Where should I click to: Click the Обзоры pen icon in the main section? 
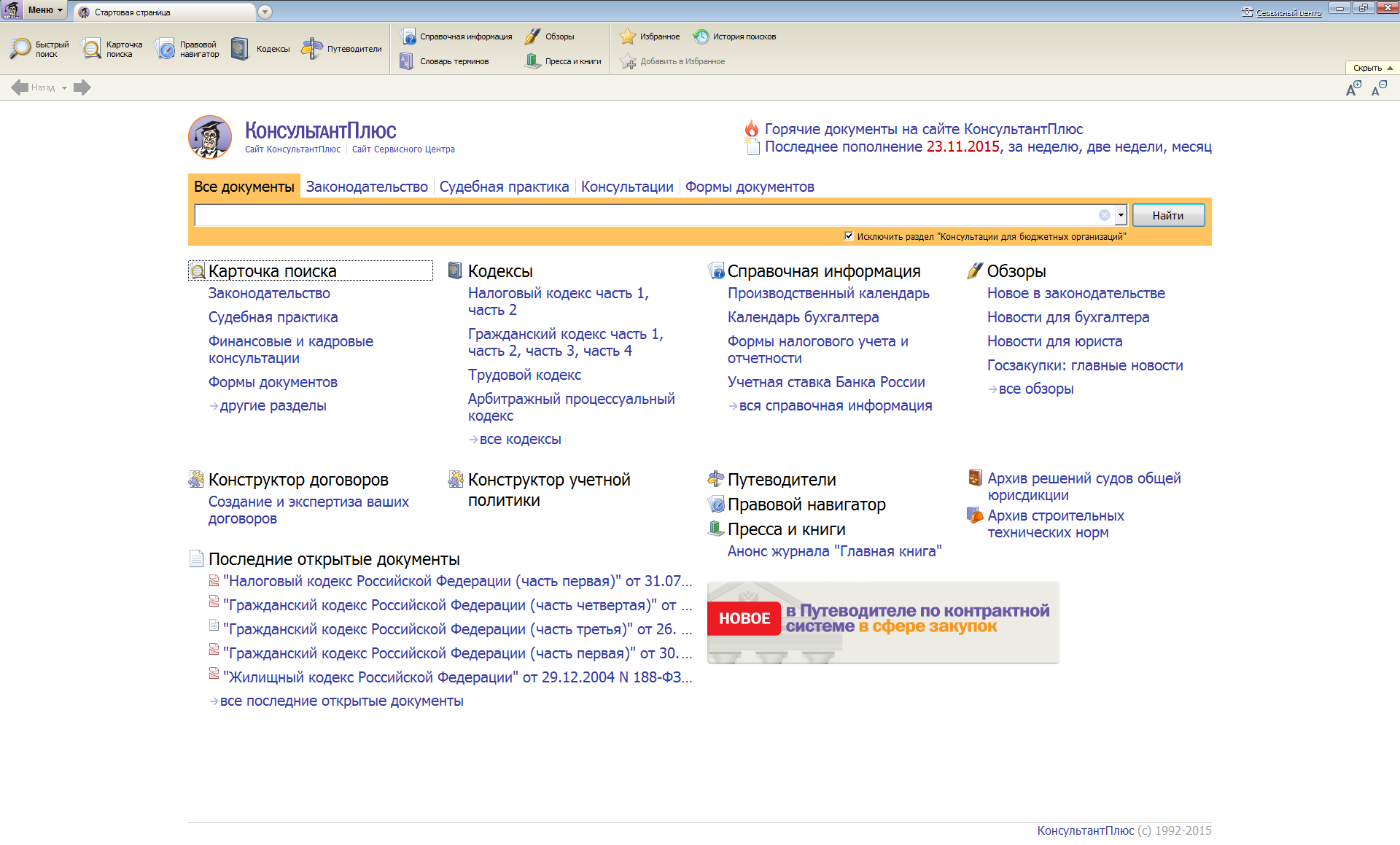975,270
